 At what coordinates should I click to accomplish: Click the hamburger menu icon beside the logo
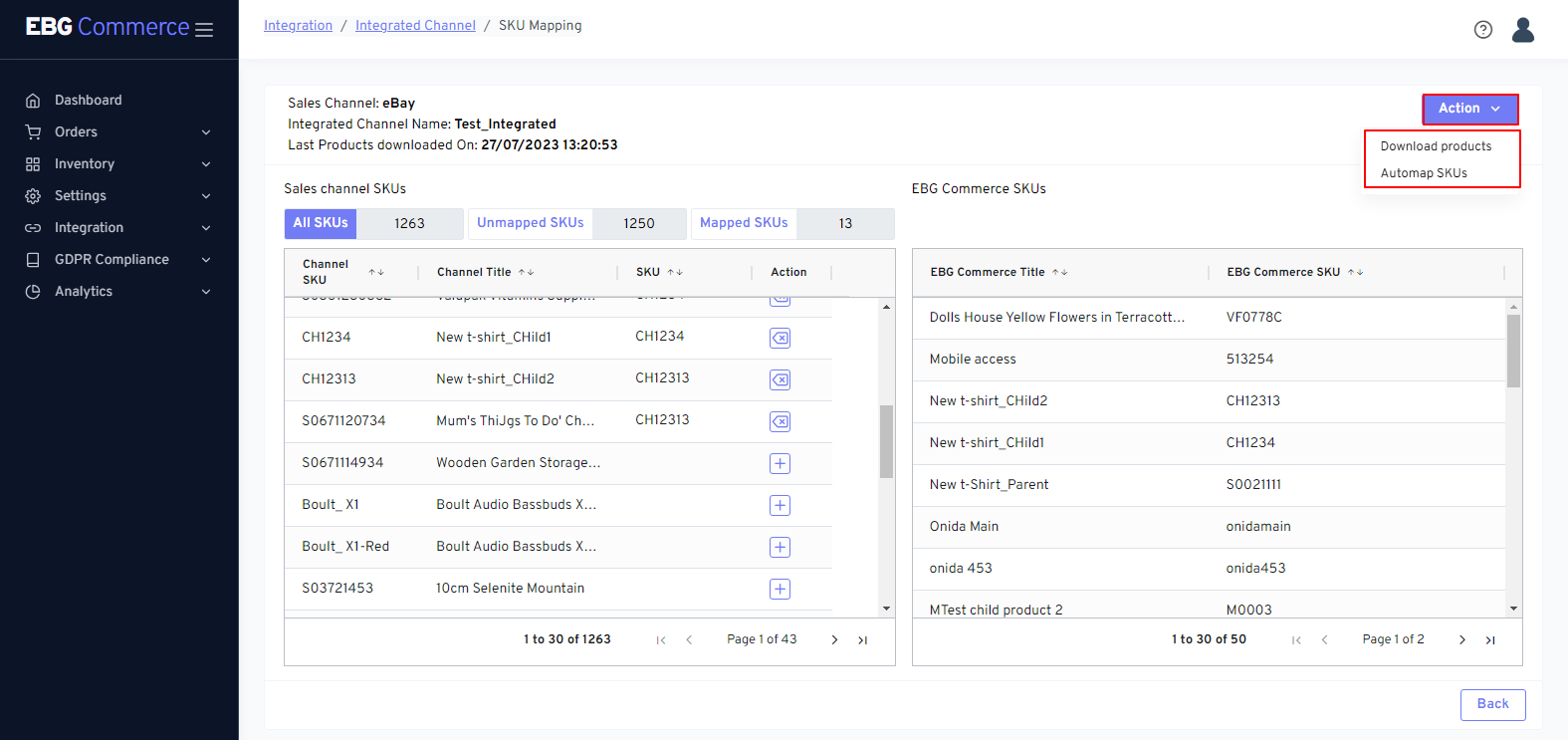204,30
